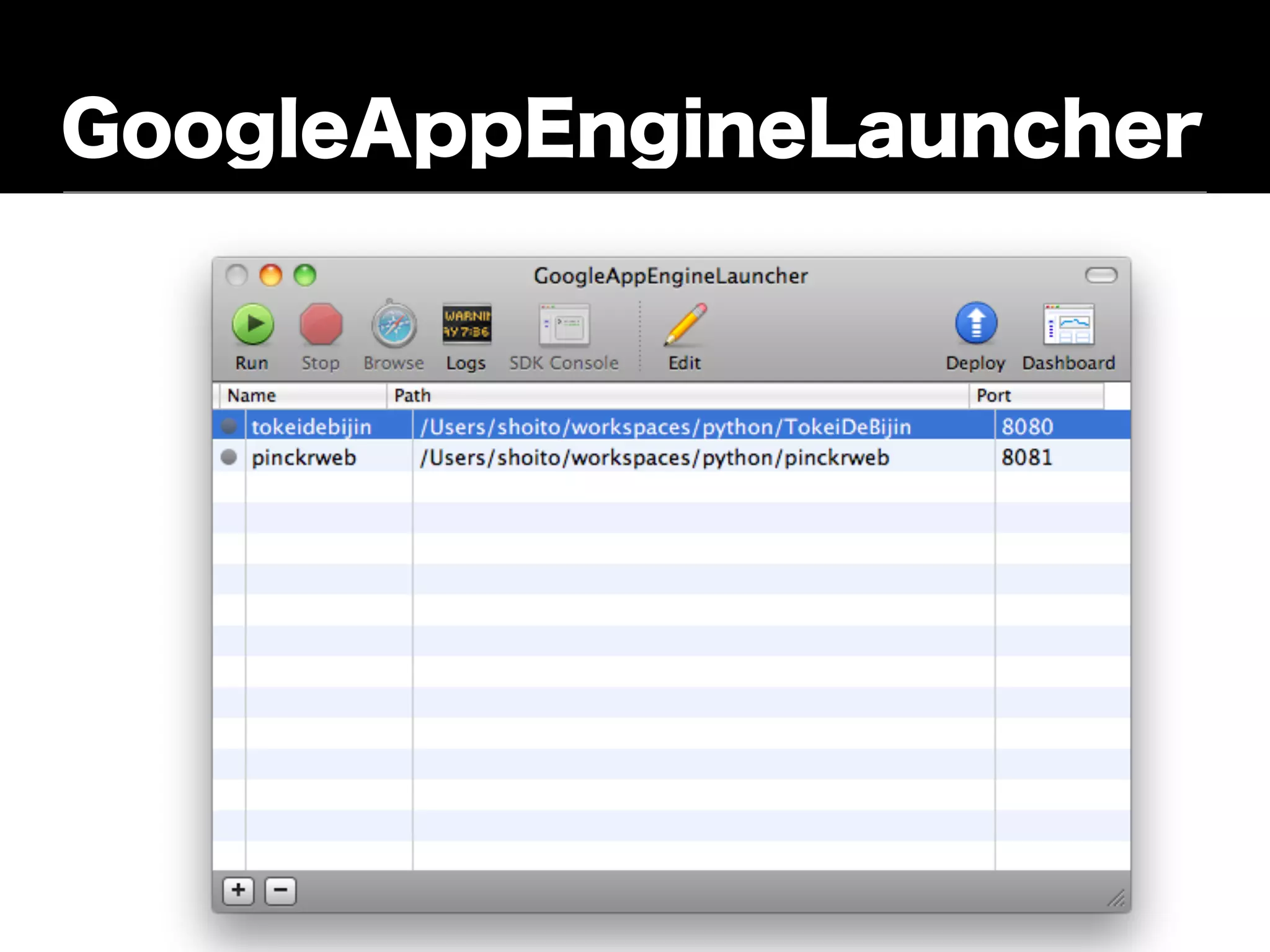Click the 8081 port cell

pyautogui.click(x=1027, y=457)
